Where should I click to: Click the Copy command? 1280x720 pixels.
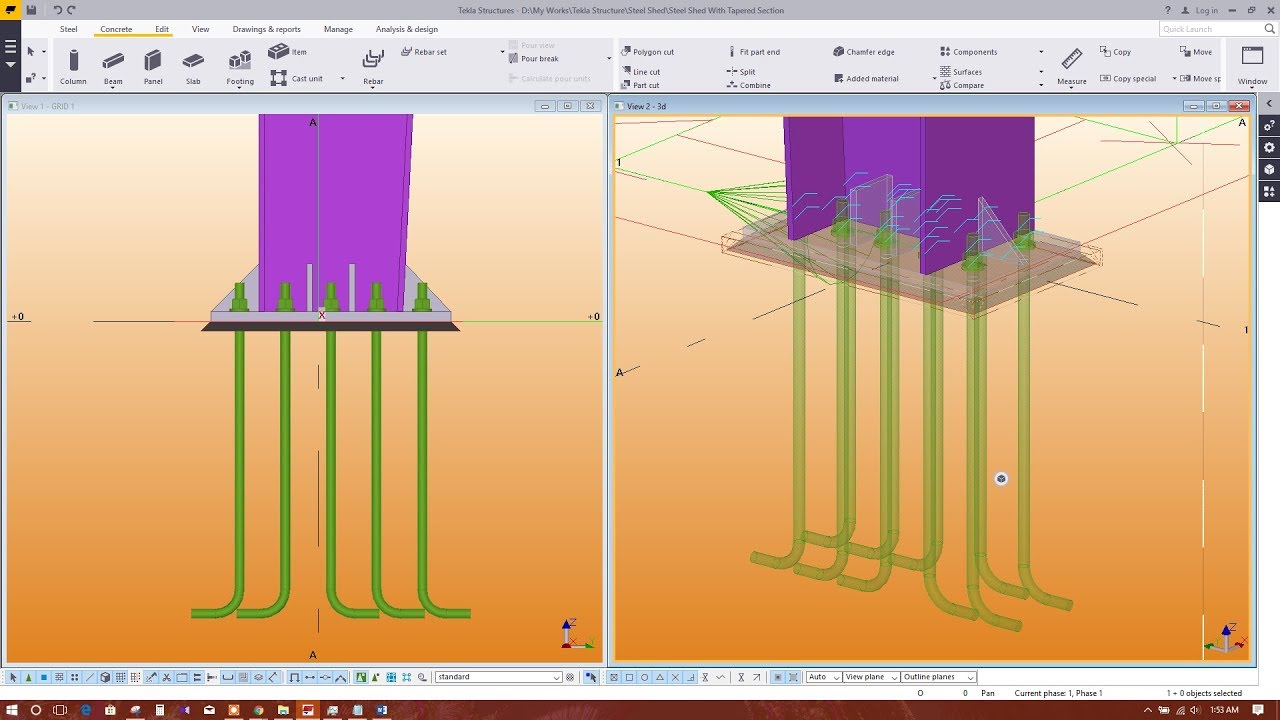point(1115,52)
